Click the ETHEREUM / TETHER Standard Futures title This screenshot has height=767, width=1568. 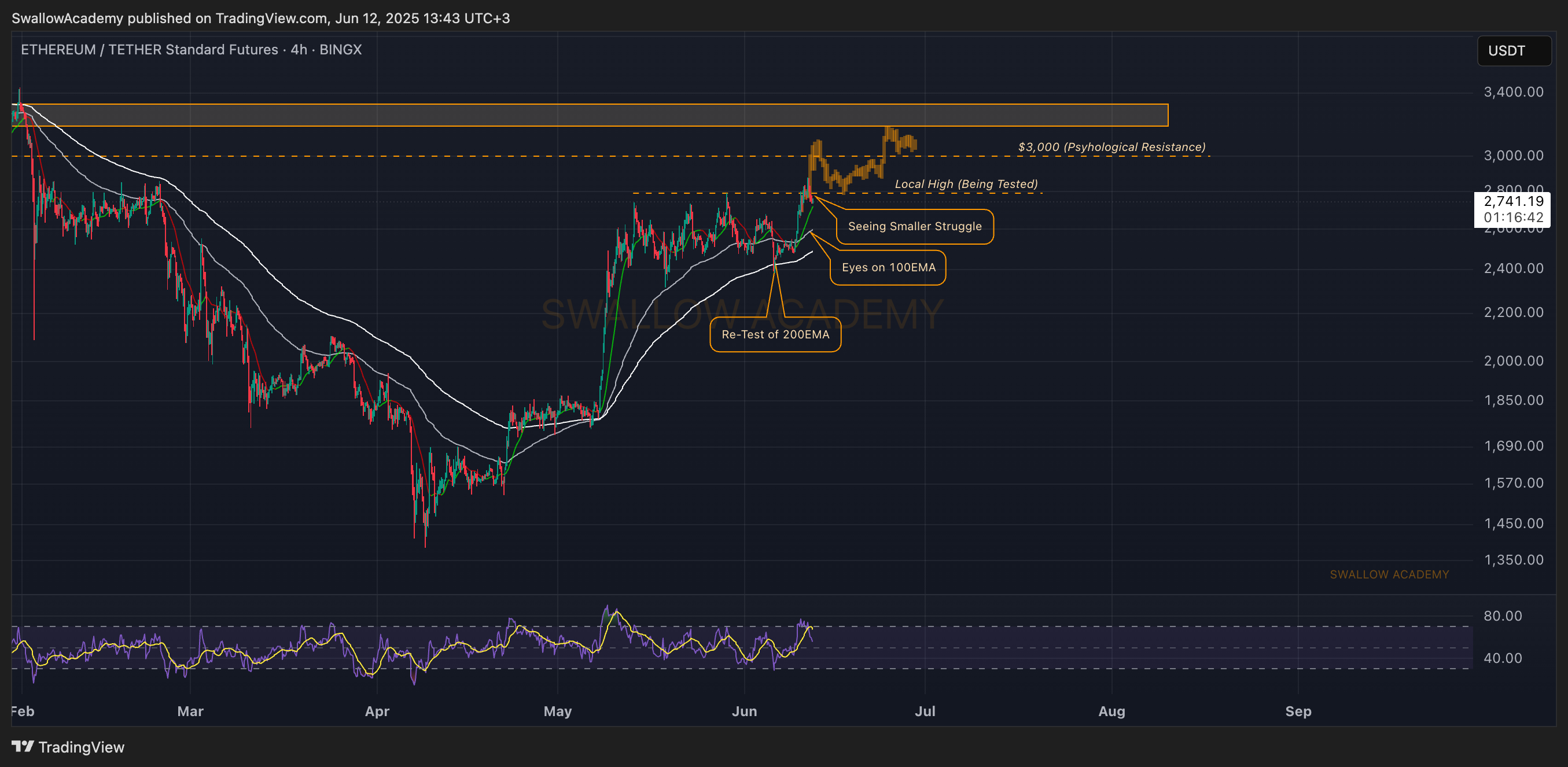tap(191, 49)
